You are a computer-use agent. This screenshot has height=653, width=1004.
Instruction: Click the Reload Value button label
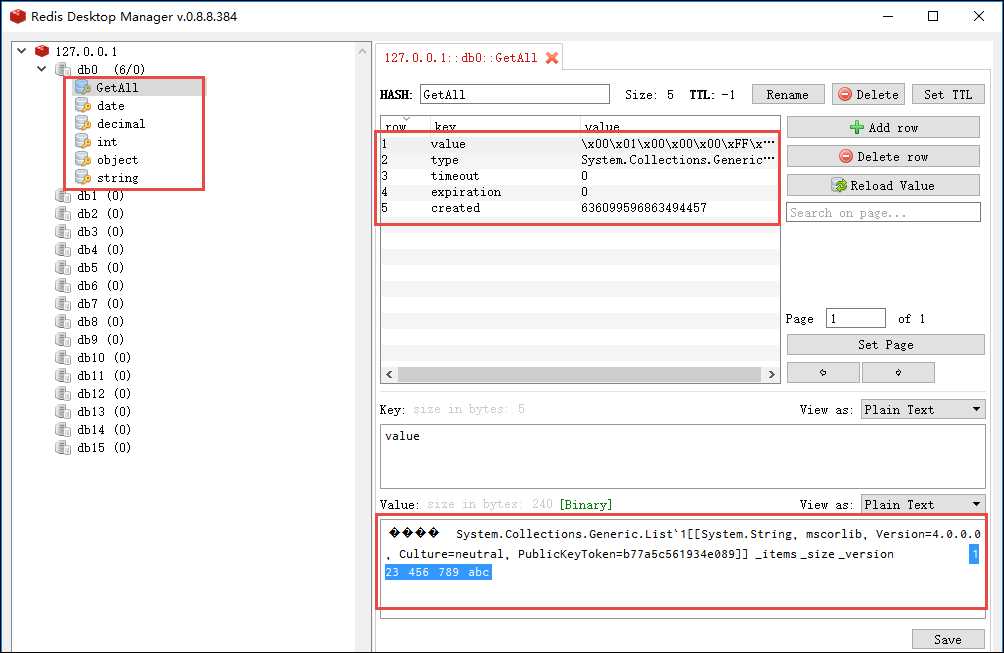pyautogui.click(x=892, y=186)
